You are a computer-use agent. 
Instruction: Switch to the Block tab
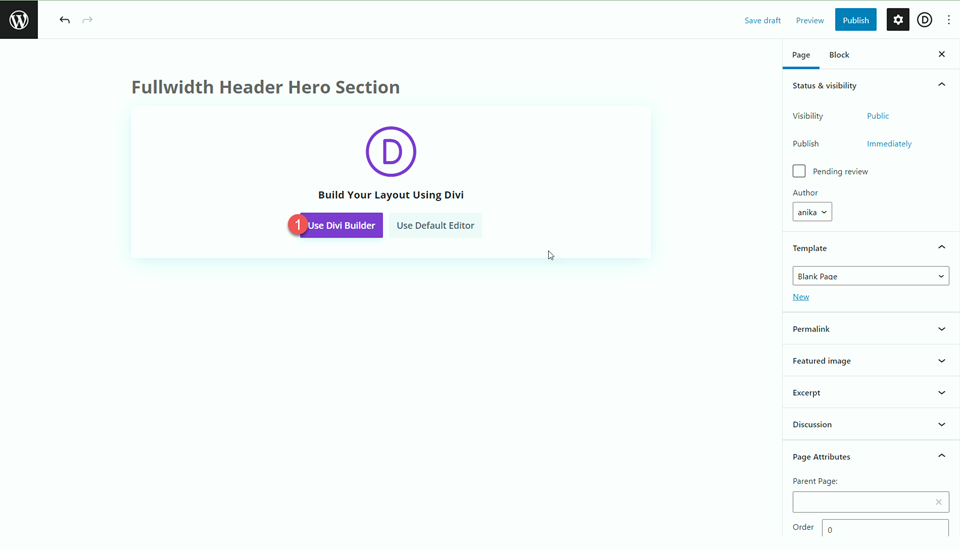pos(839,54)
